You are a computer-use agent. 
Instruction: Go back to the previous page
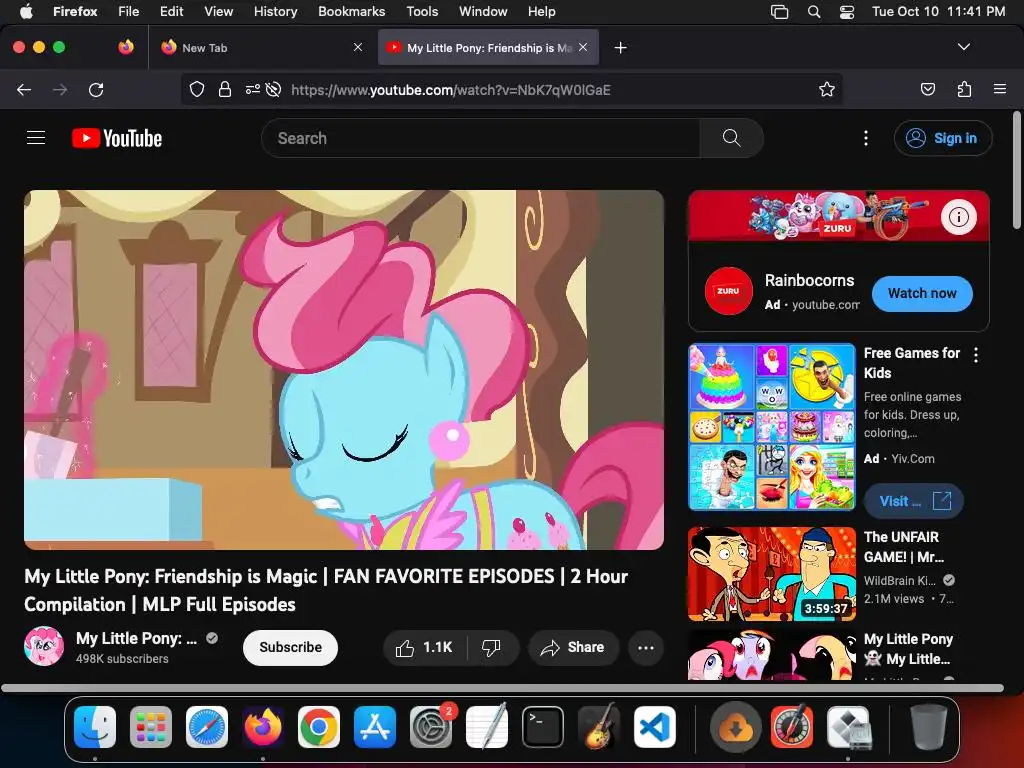(24, 89)
